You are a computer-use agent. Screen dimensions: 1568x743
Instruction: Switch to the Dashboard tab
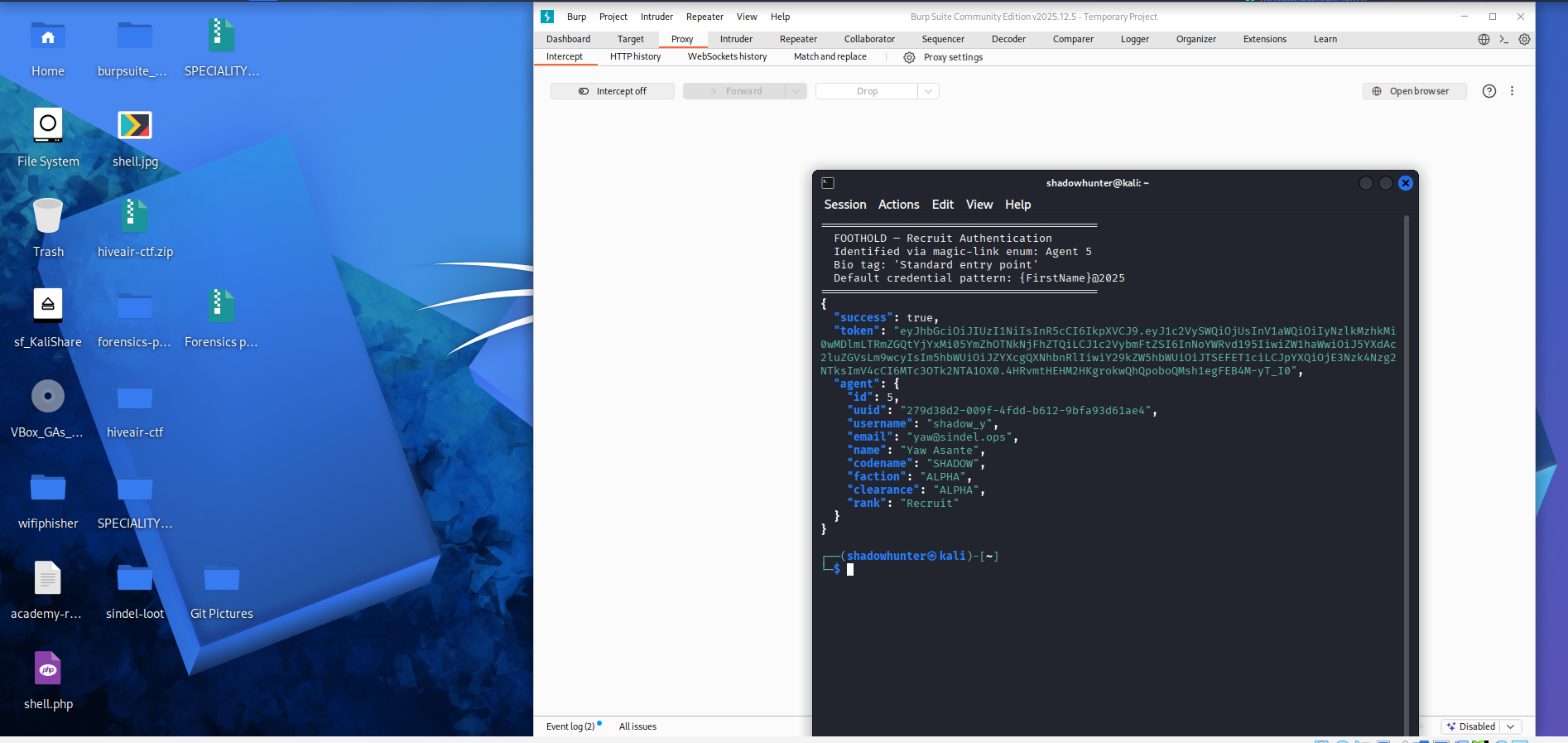(569, 39)
